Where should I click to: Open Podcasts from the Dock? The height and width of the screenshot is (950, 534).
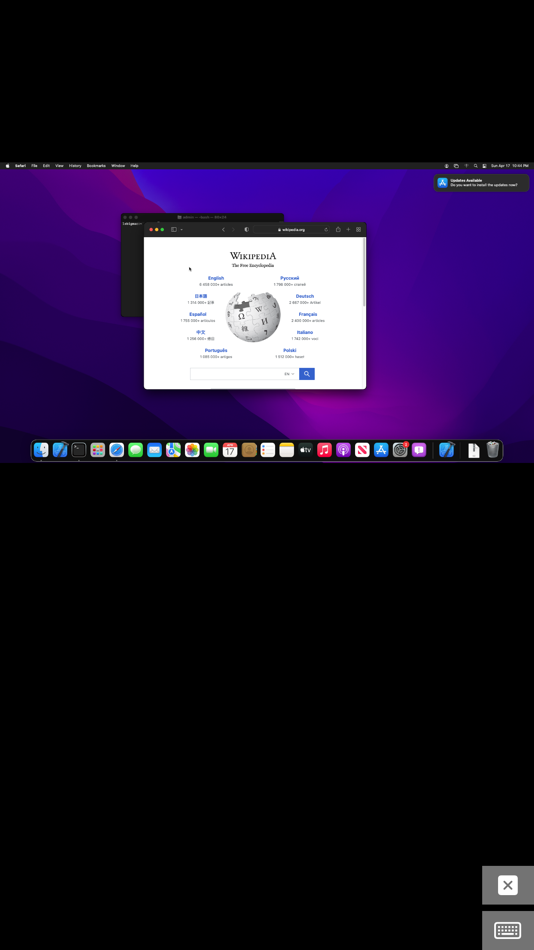343,450
